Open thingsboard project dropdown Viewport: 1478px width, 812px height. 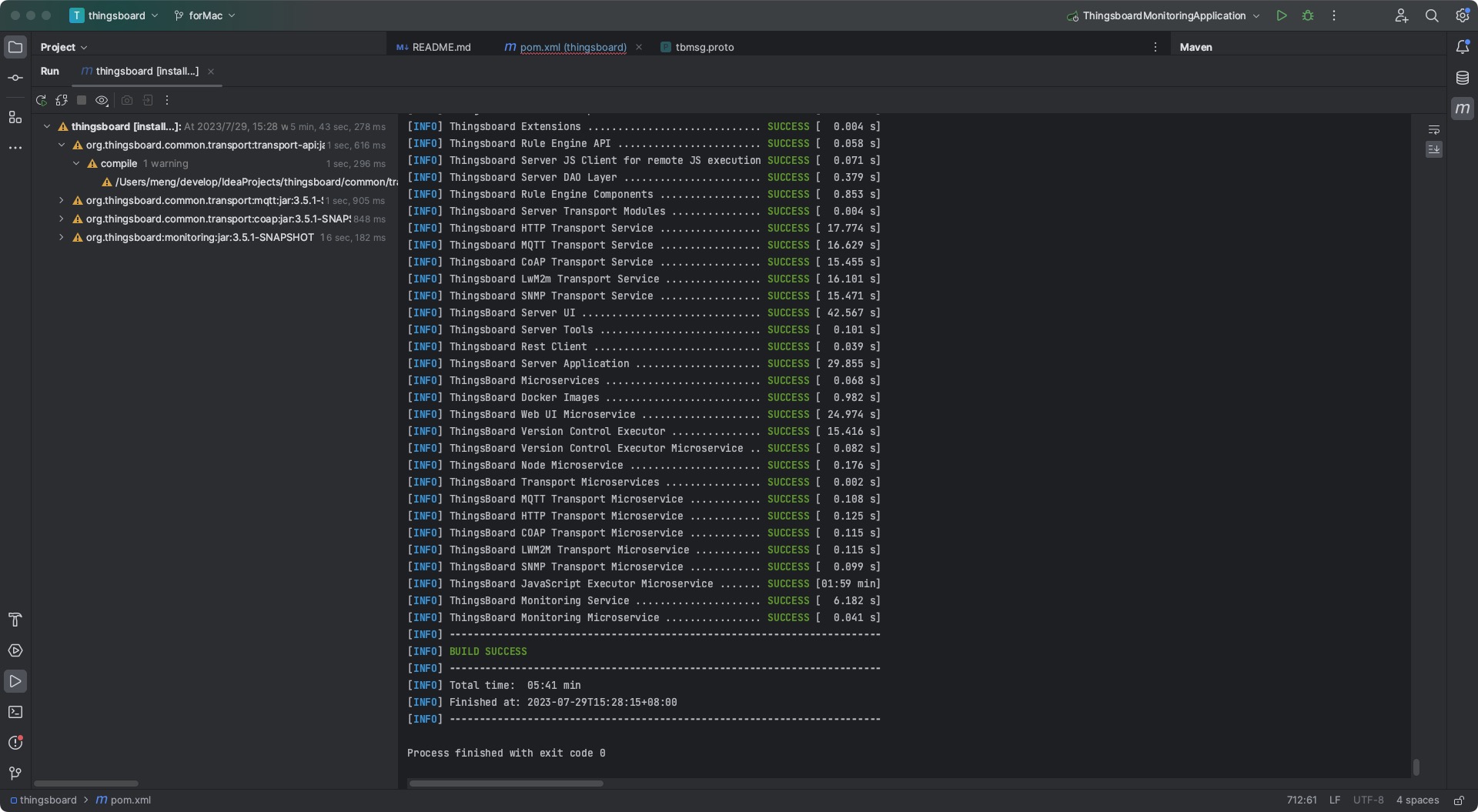(x=114, y=15)
